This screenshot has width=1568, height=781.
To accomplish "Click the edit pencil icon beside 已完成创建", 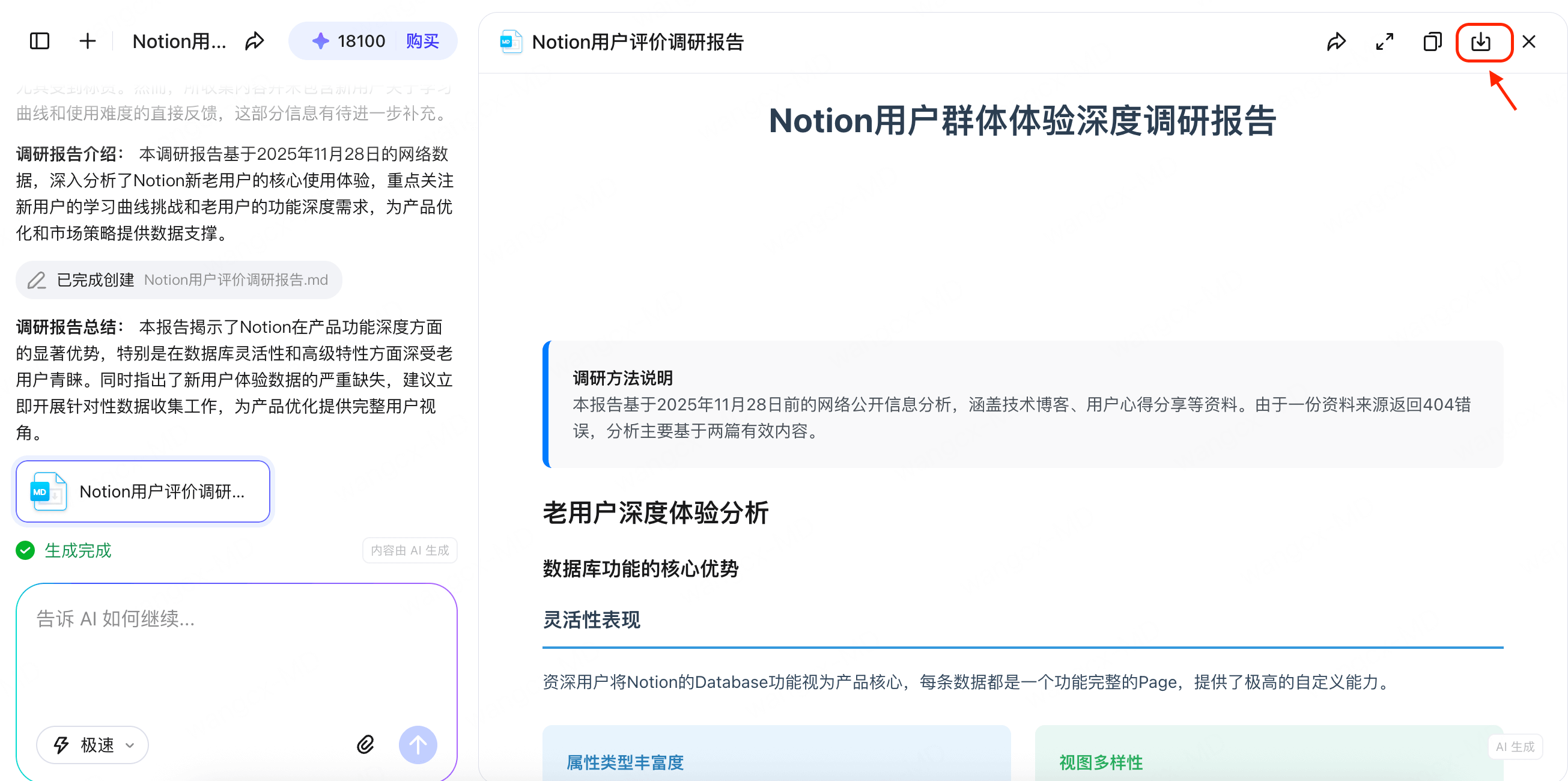I will [x=36, y=279].
